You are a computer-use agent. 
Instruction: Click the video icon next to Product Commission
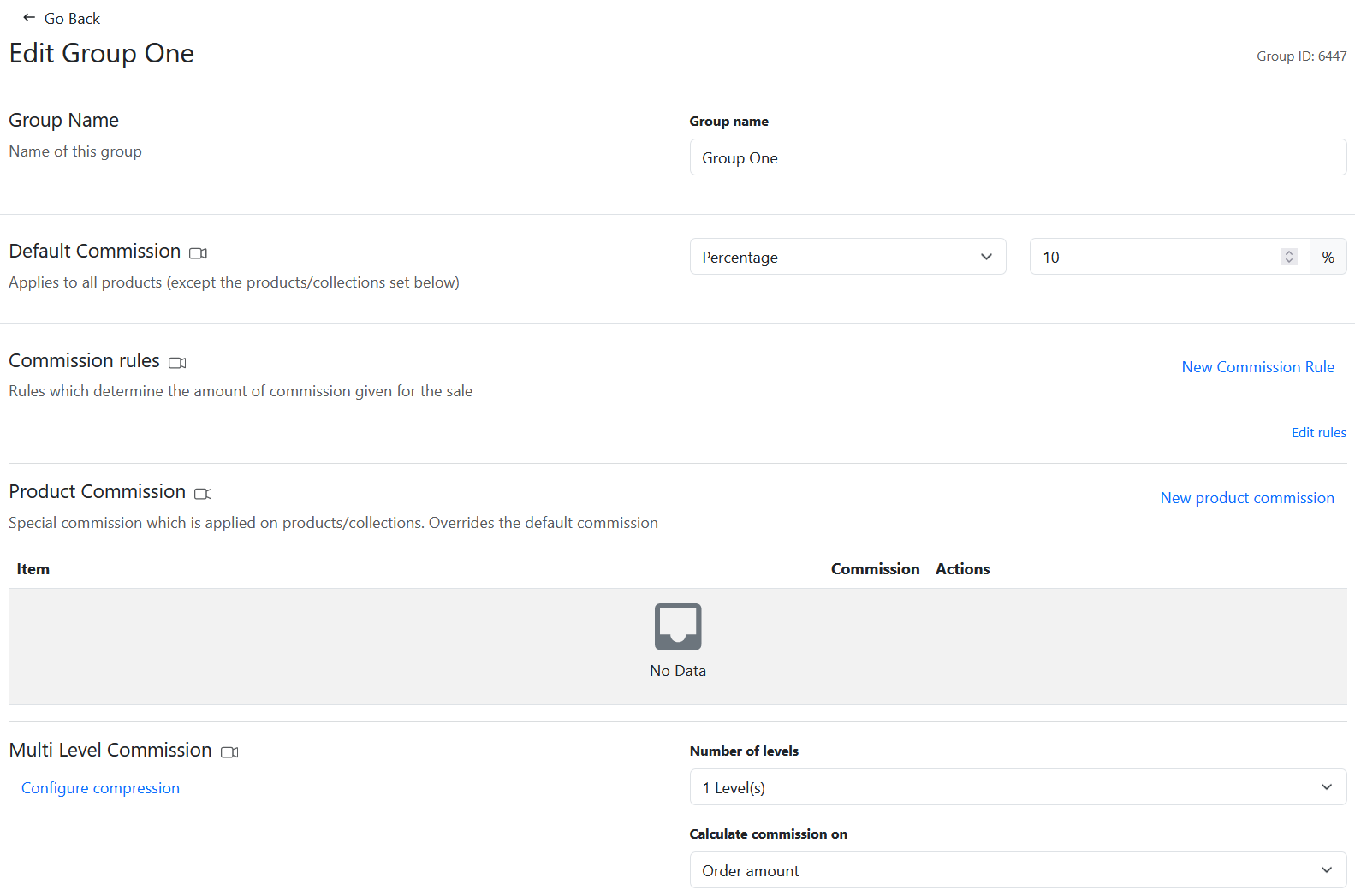203,494
